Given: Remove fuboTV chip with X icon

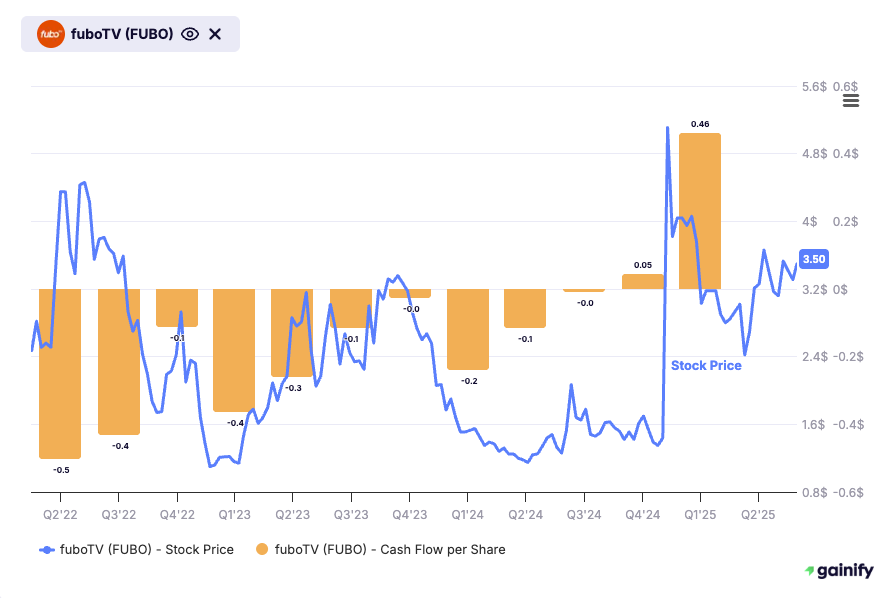Looking at the screenshot, I should [x=215, y=34].
